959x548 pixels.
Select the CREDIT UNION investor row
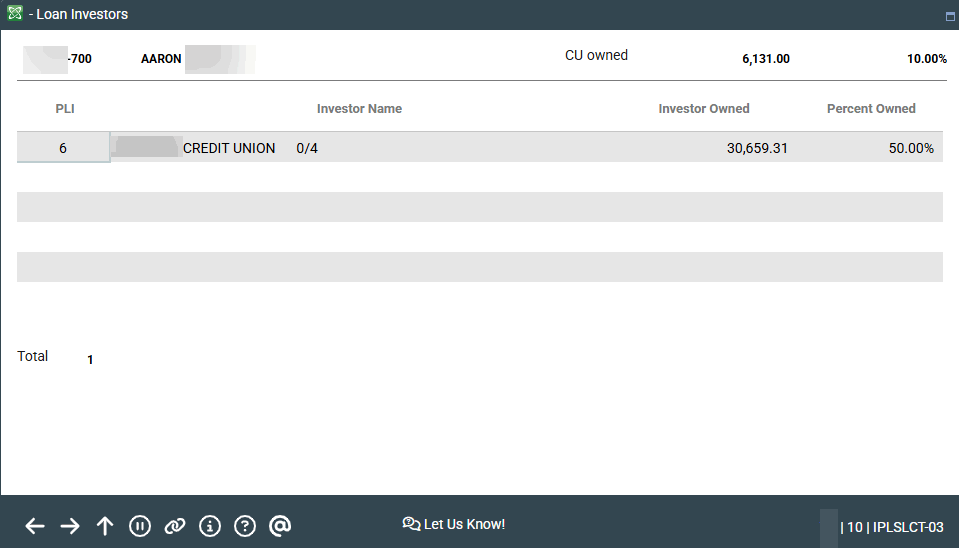point(228,148)
